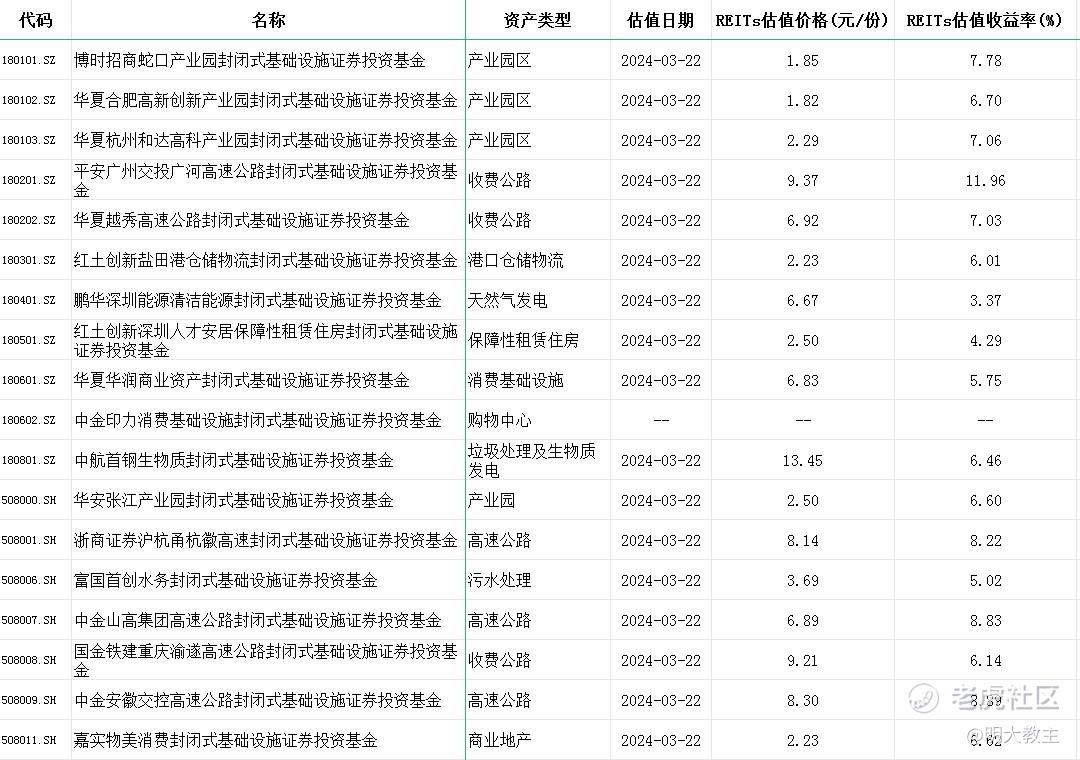This screenshot has width=1080, height=760.
Task: Click asset type 污水处理
Action: pos(499,579)
